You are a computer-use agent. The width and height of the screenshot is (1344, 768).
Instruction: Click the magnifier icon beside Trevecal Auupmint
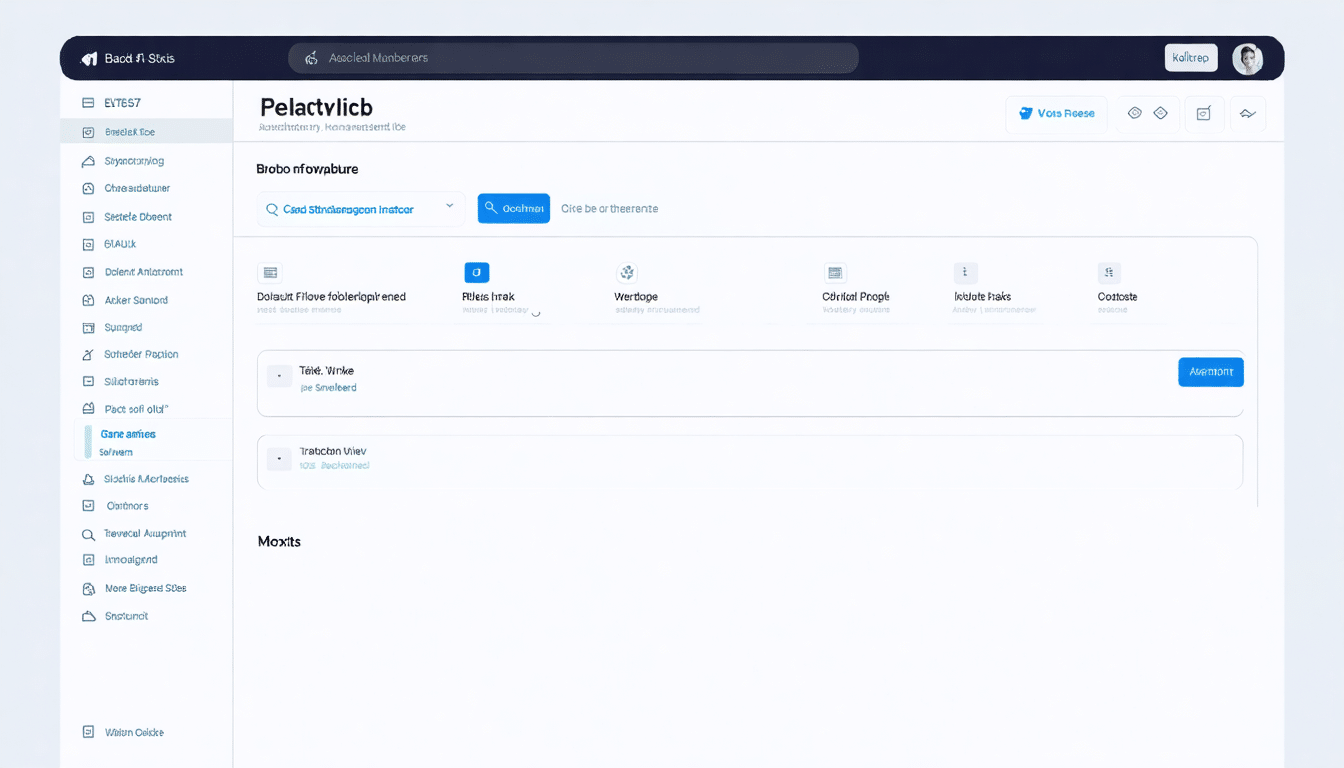(x=88, y=535)
